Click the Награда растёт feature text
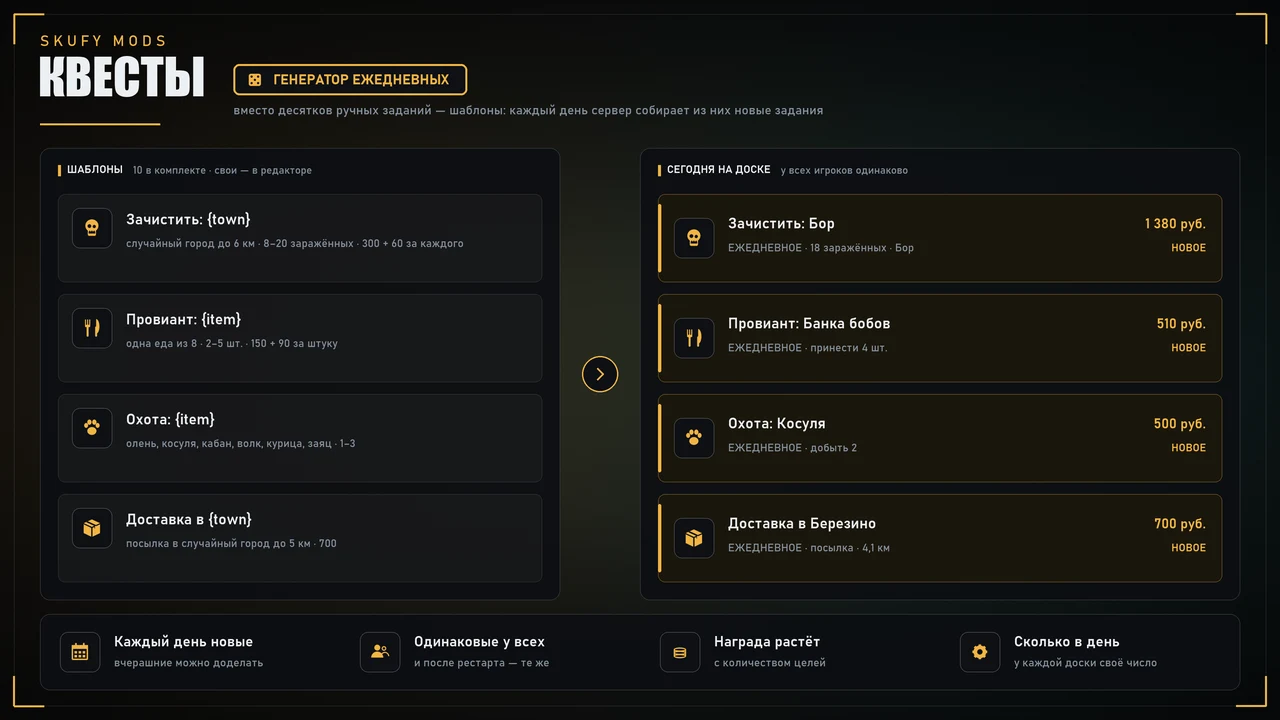The image size is (1280, 720). tap(767, 642)
